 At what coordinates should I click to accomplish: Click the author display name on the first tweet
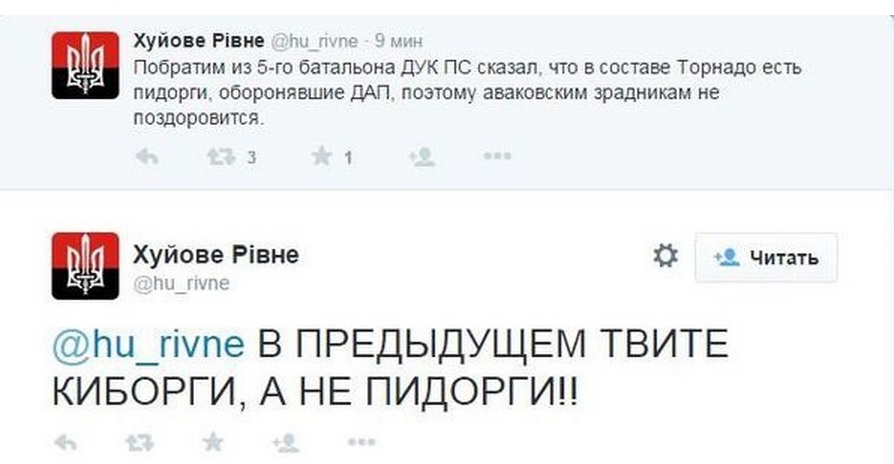(x=198, y=40)
